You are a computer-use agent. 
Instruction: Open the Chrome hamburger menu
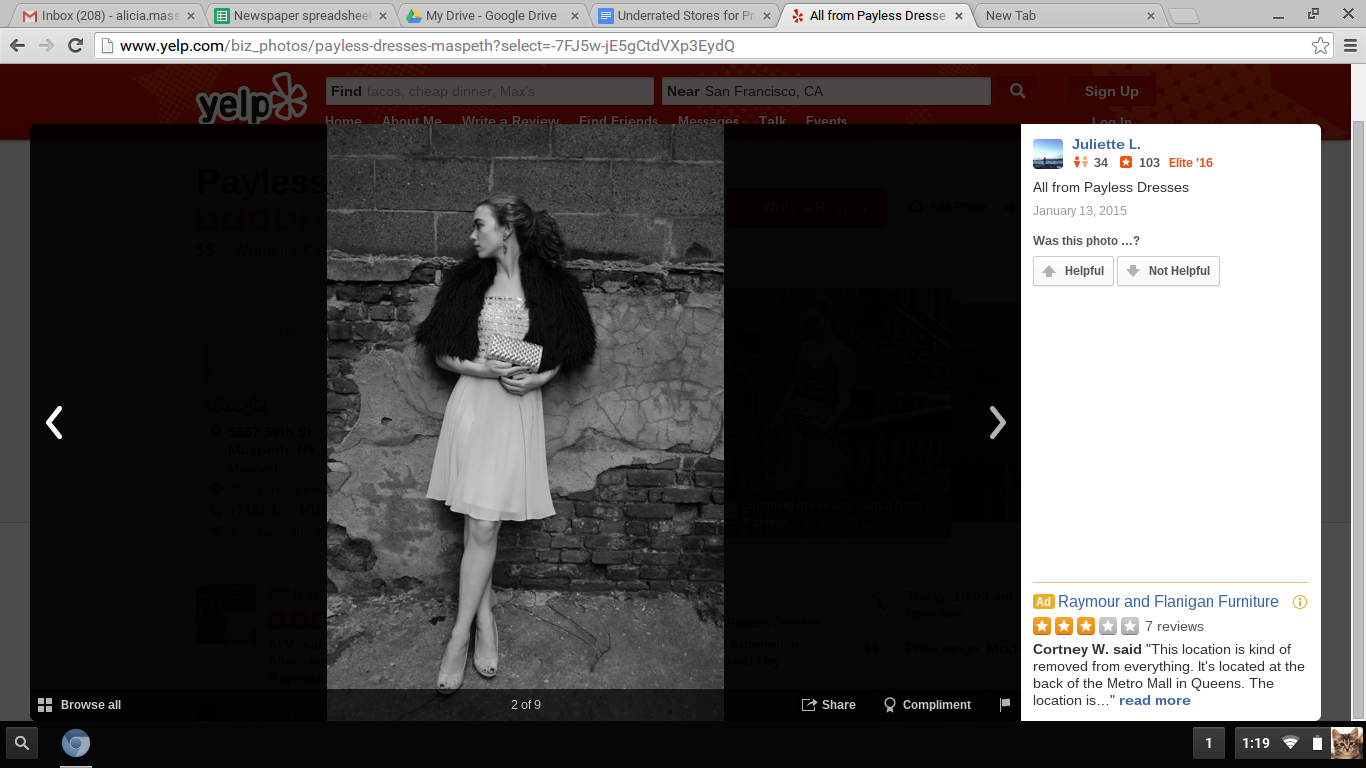(1350, 46)
